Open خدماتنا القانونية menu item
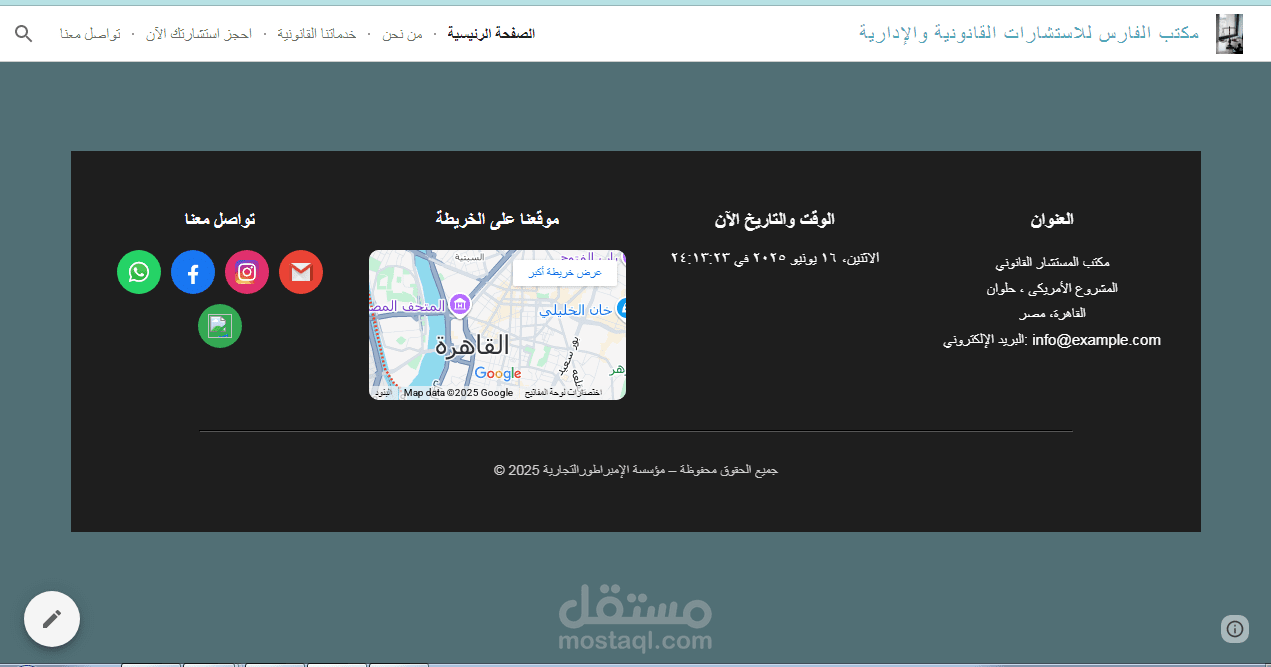The height and width of the screenshot is (667, 1271). click(316, 34)
